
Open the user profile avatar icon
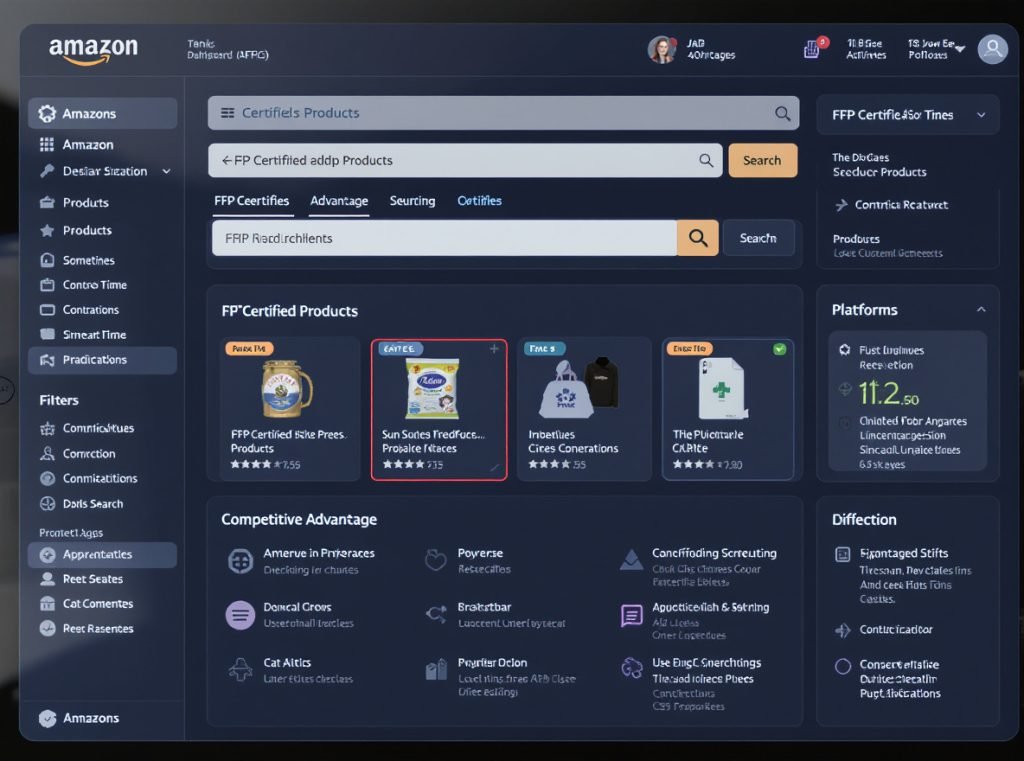992,49
